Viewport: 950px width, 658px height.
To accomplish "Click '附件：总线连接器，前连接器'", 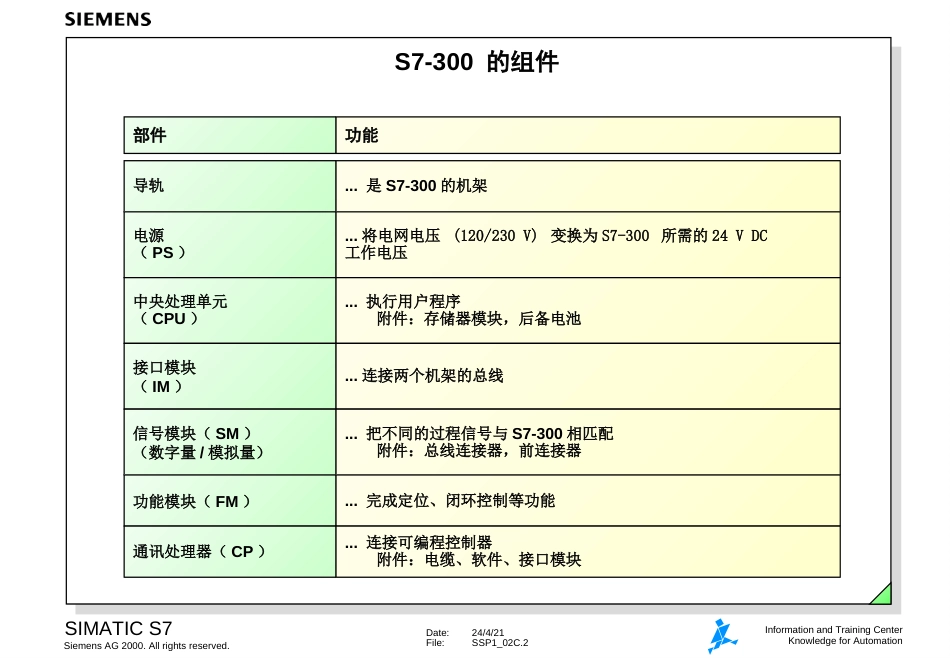I will click(479, 451).
